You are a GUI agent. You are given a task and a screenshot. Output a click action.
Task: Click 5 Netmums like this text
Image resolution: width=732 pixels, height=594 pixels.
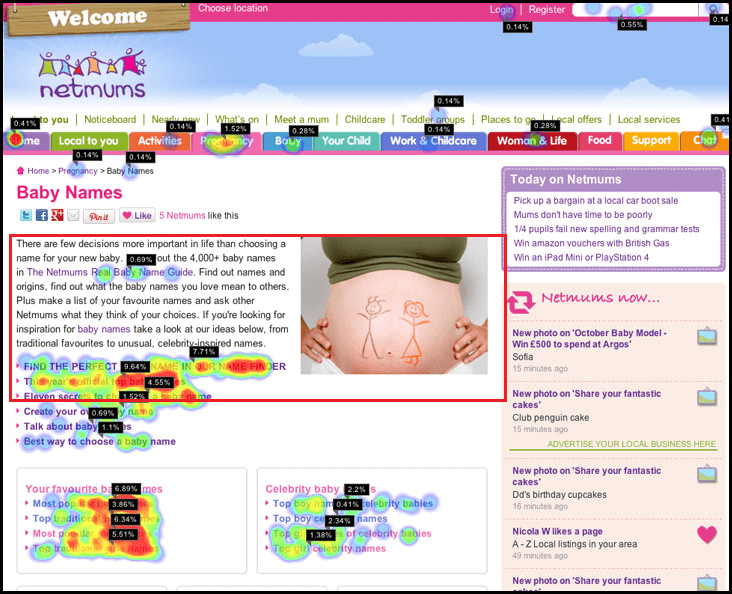tap(198, 216)
